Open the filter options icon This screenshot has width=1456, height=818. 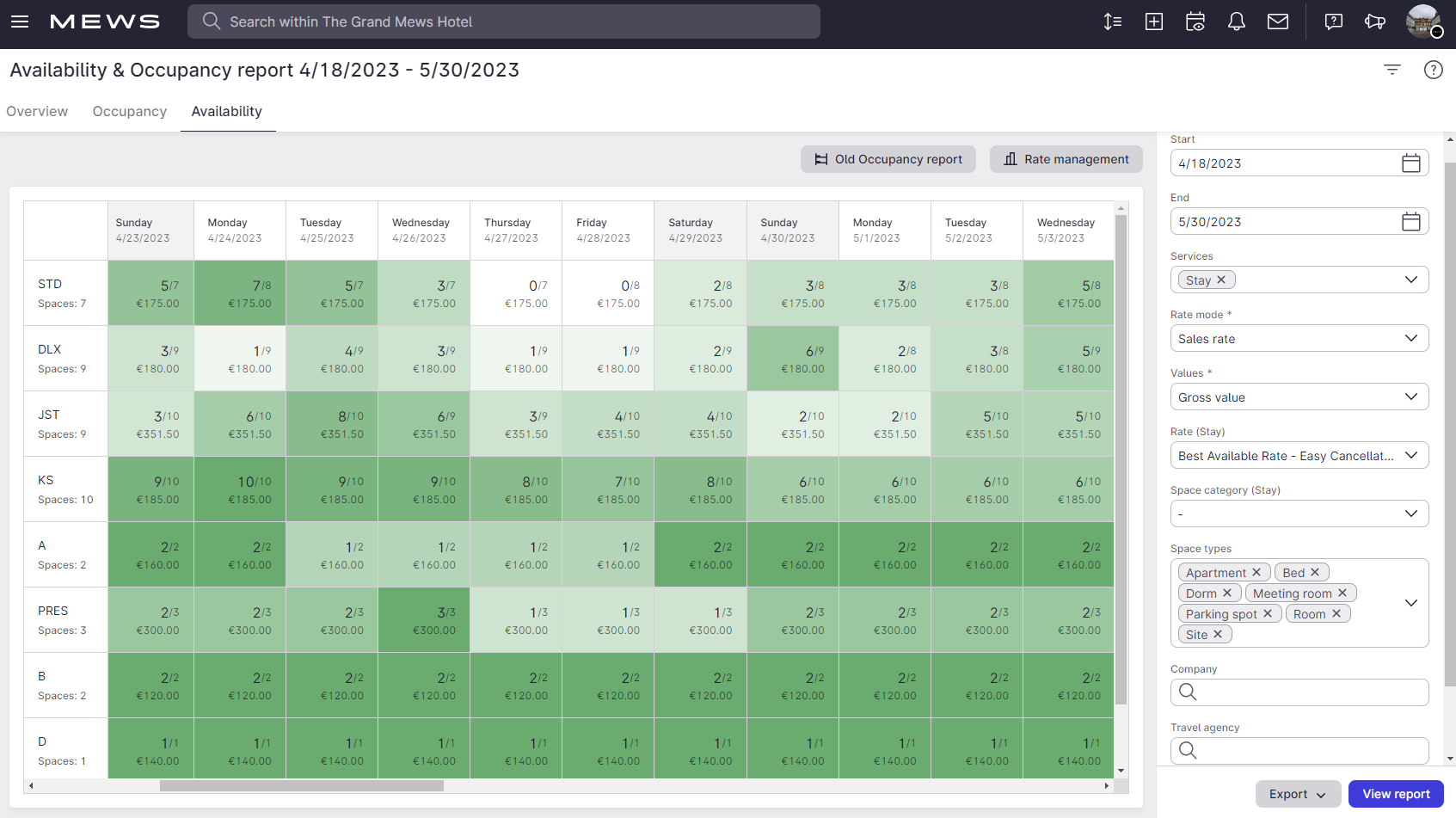[x=1391, y=70]
